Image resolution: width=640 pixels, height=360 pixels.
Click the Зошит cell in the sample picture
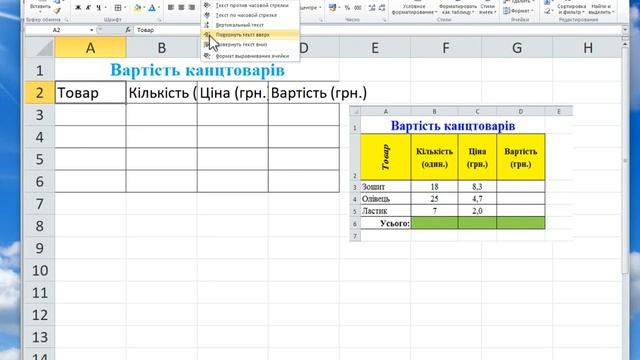tap(386, 187)
